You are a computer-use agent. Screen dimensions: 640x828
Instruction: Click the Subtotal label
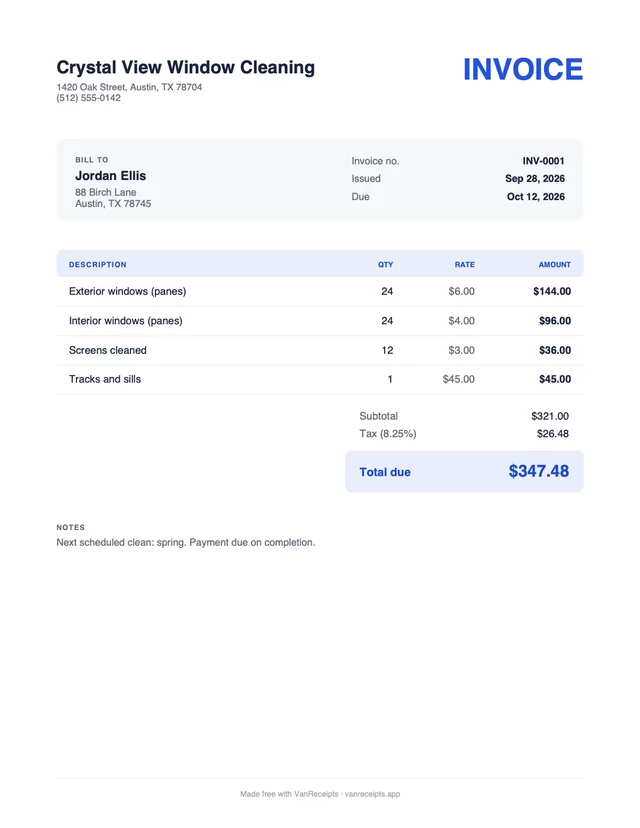[x=379, y=416]
